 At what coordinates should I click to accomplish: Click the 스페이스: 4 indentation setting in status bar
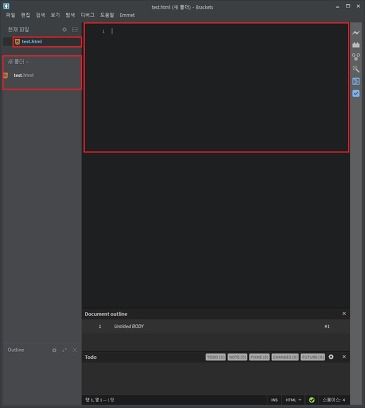pyautogui.click(x=334, y=400)
